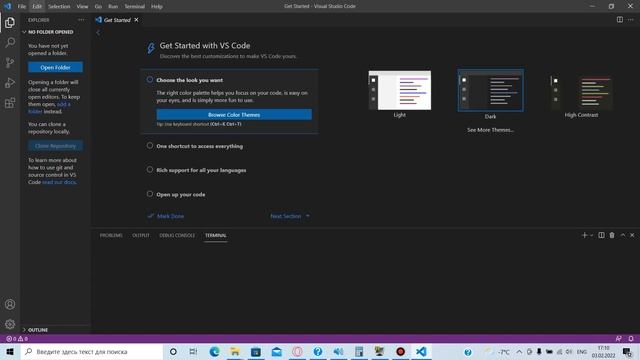Click the Explorer more actions ellipsis
This screenshot has height=360, width=640.
81,20
